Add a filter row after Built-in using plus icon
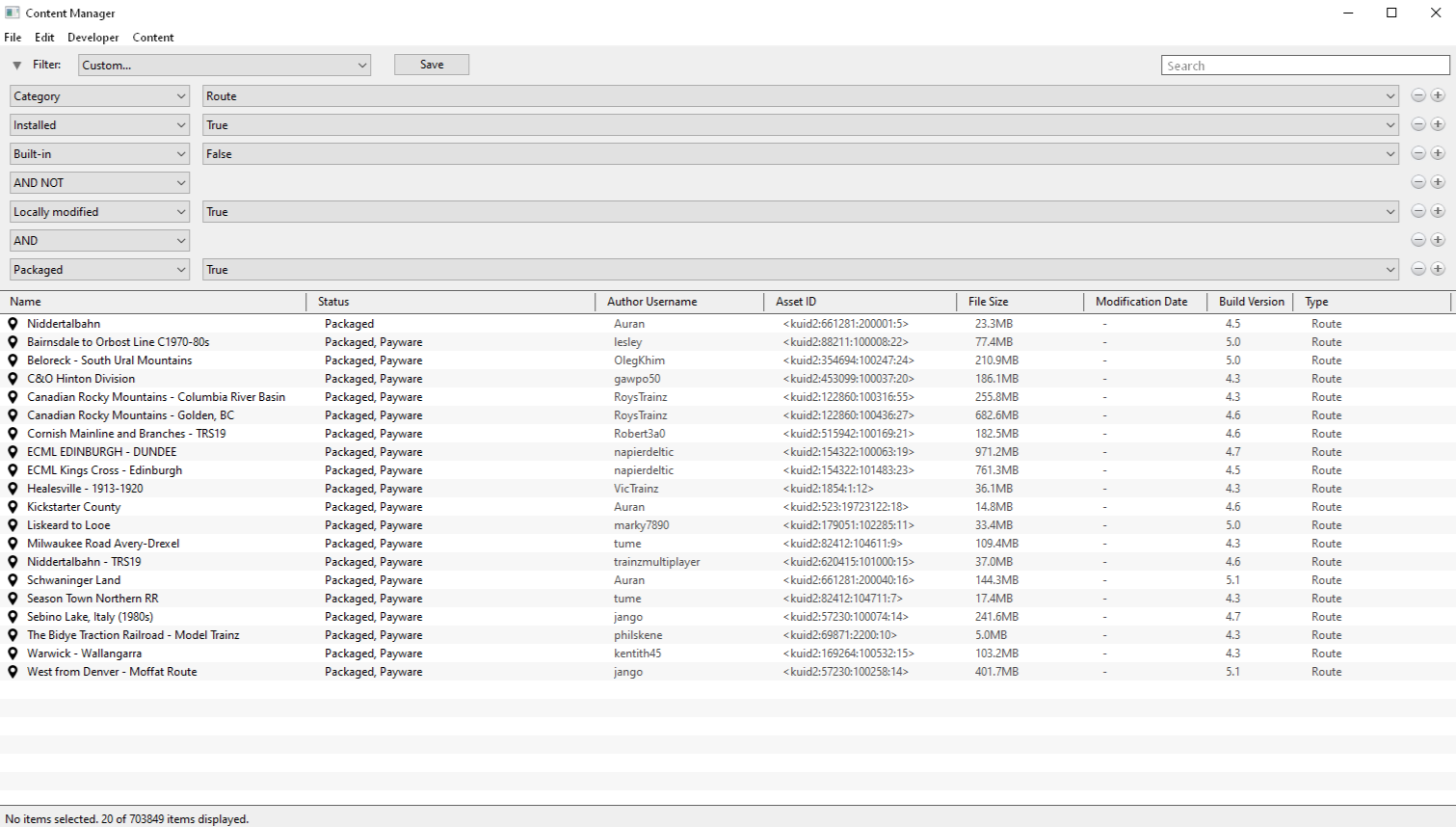1456x827 pixels. click(1438, 153)
